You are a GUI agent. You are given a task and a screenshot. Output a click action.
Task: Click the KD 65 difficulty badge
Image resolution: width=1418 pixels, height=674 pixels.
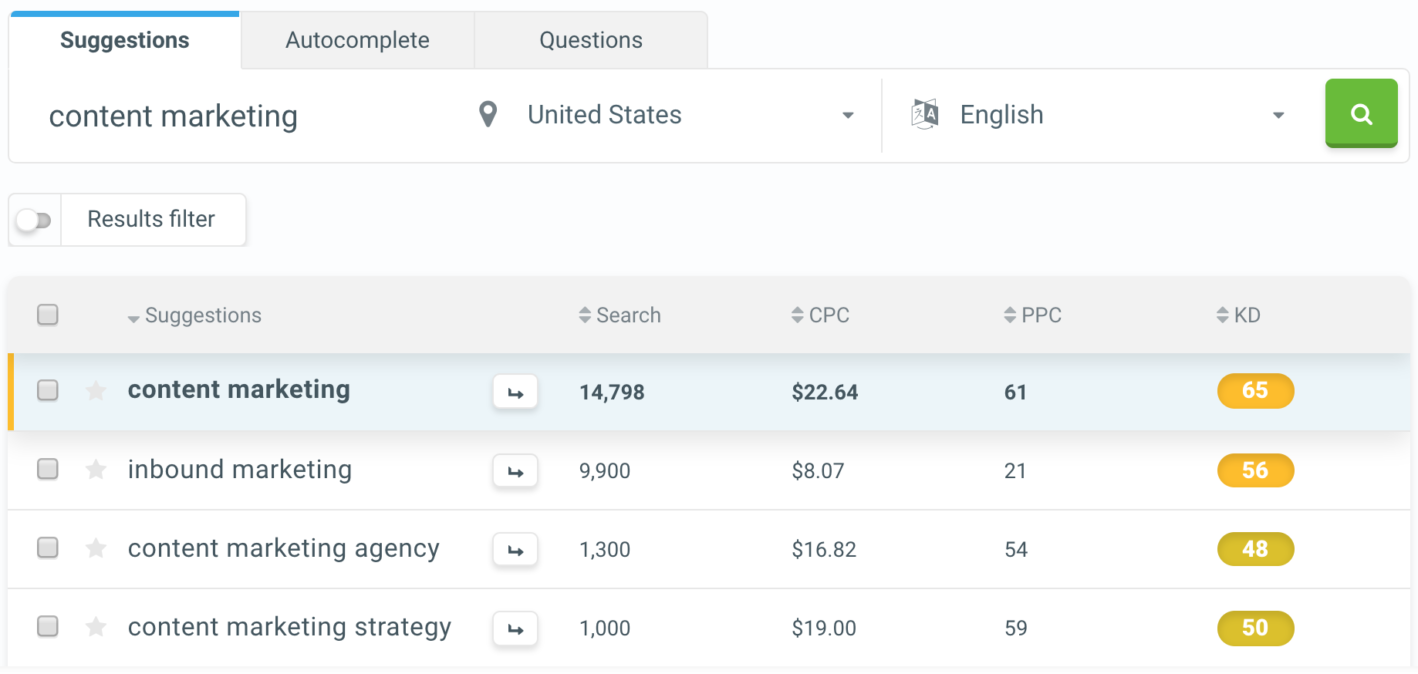(1255, 391)
